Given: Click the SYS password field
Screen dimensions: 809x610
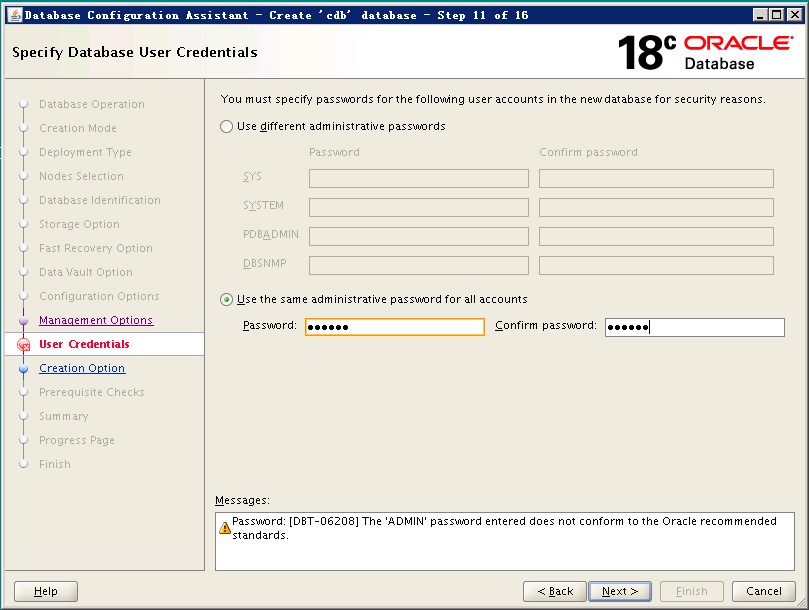Looking at the screenshot, I should coord(419,179).
